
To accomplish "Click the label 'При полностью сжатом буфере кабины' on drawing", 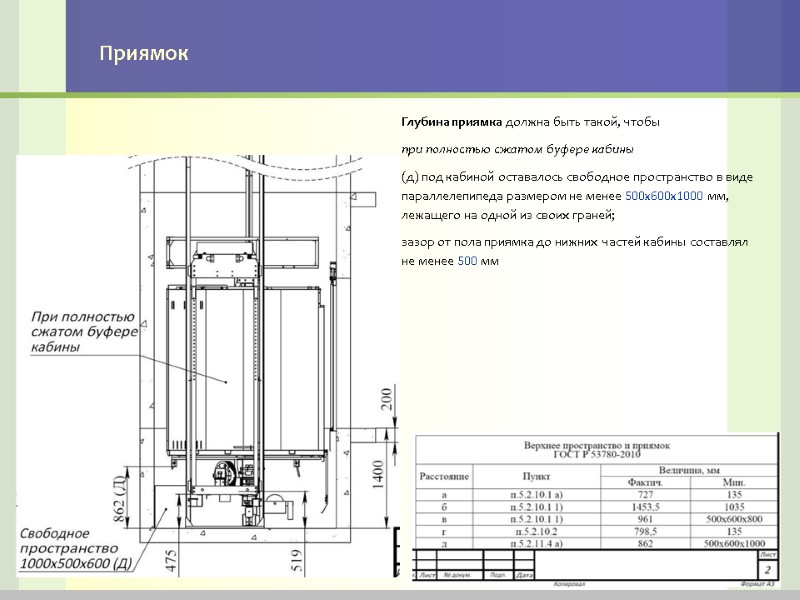I will pyautogui.click(x=84, y=332).
